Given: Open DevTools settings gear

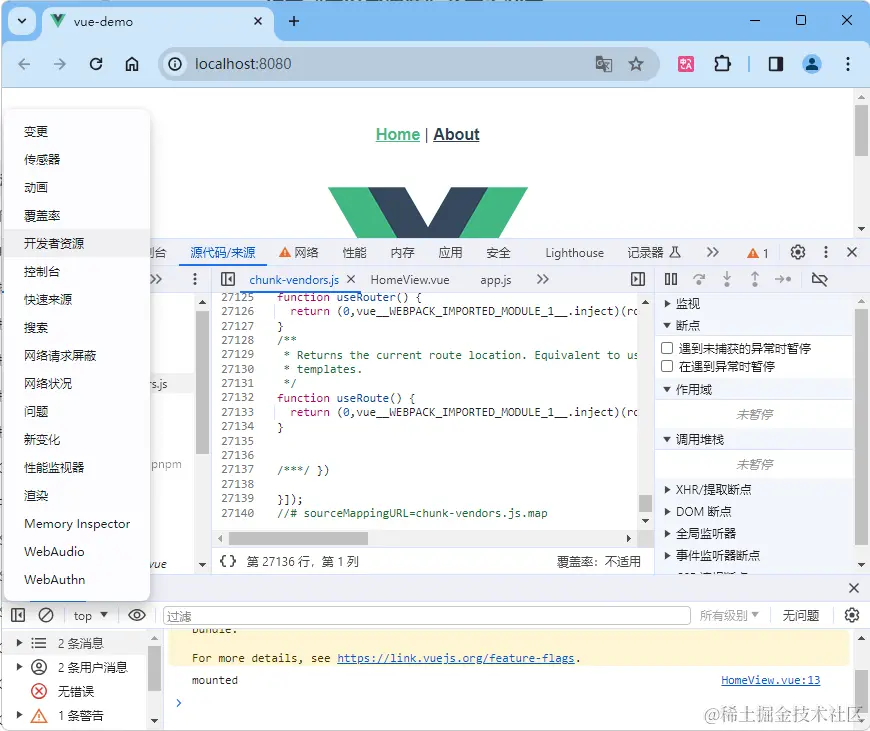Looking at the screenshot, I should pyautogui.click(x=798, y=253).
